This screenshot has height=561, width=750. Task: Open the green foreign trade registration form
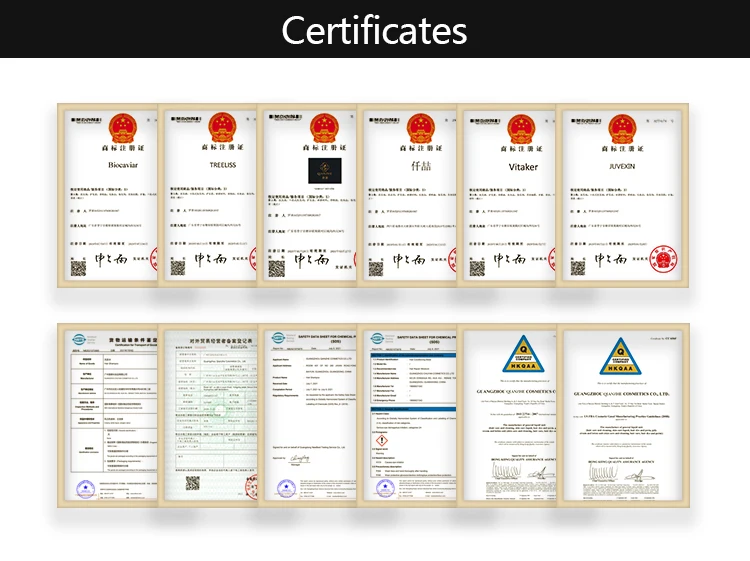tap(208, 415)
